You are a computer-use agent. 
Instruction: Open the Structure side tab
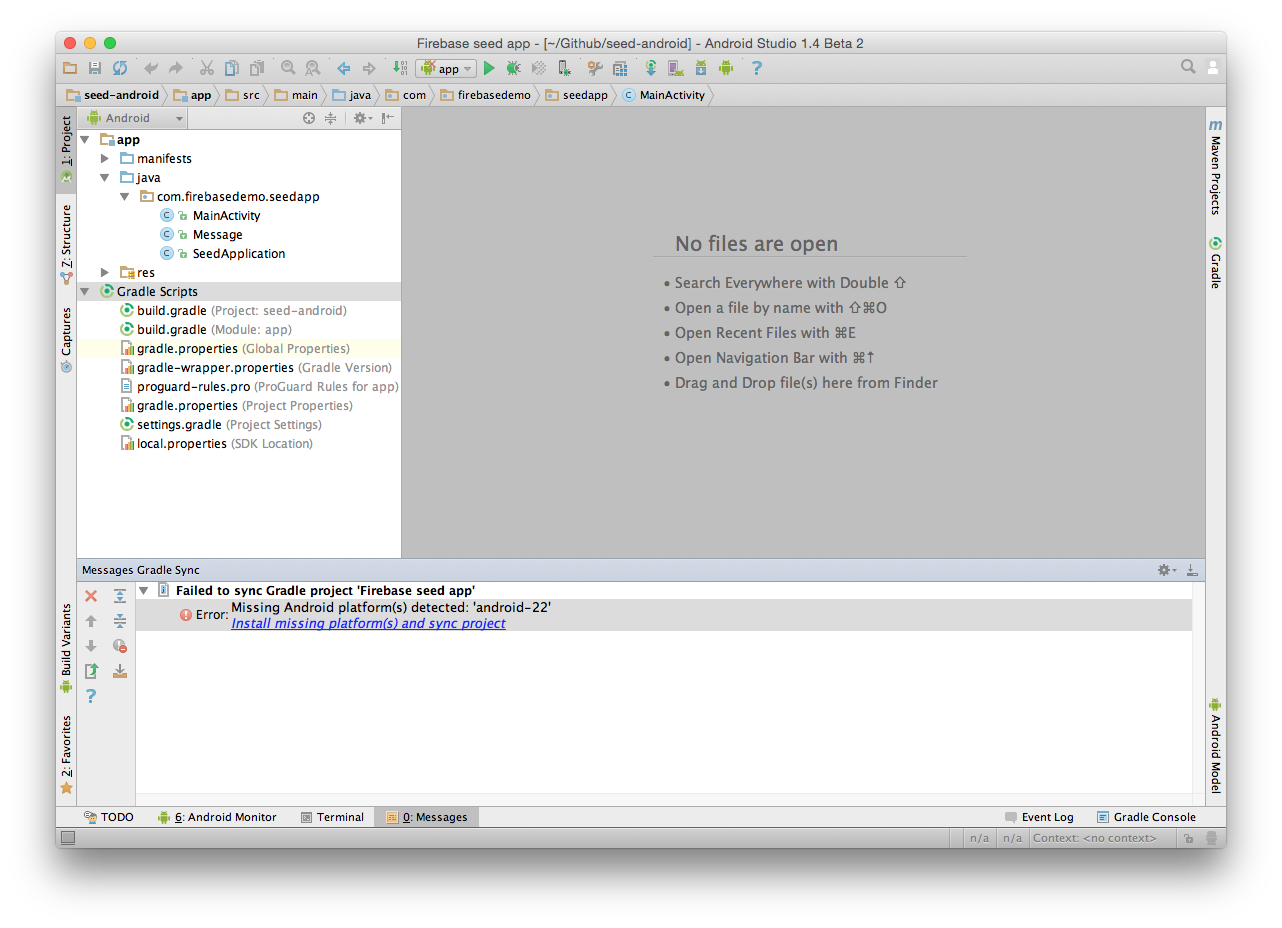click(x=67, y=245)
